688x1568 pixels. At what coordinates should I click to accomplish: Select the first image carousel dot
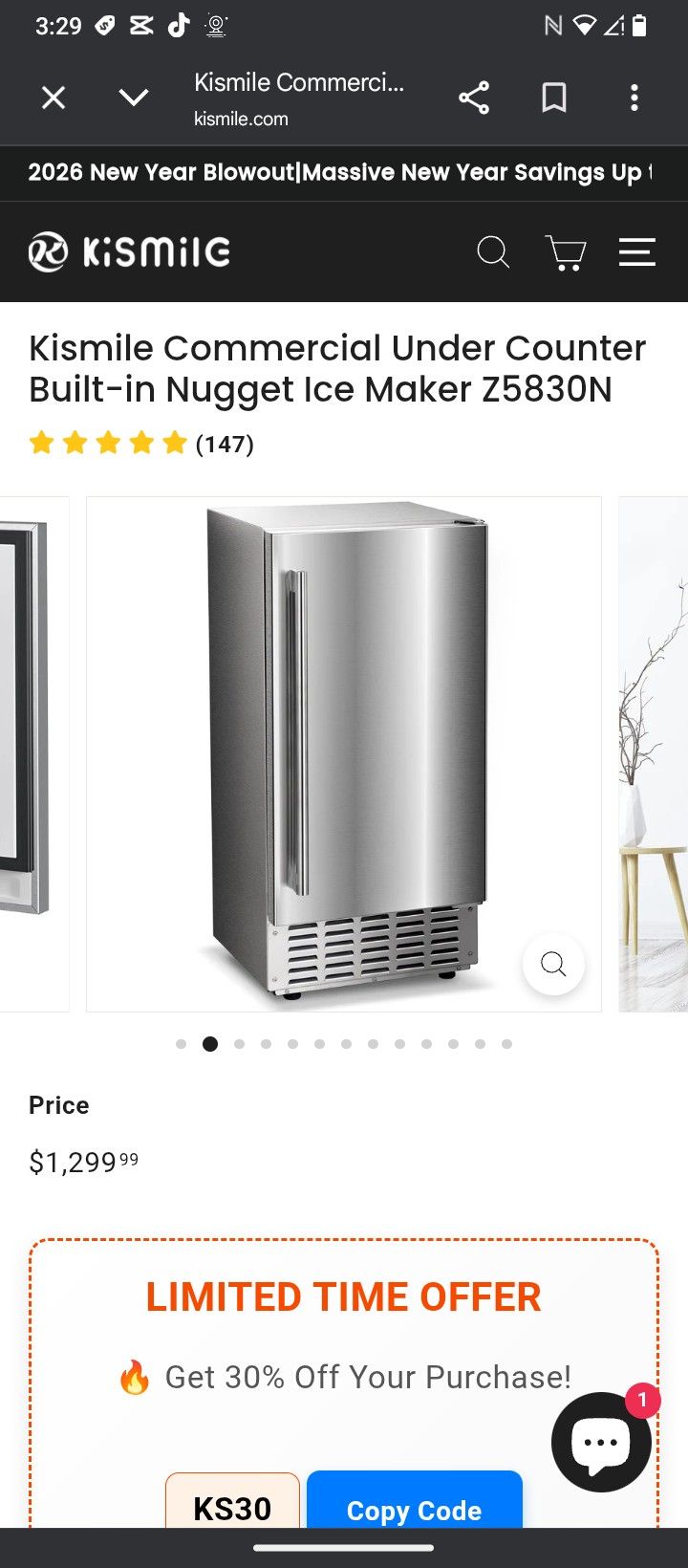(182, 1044)
